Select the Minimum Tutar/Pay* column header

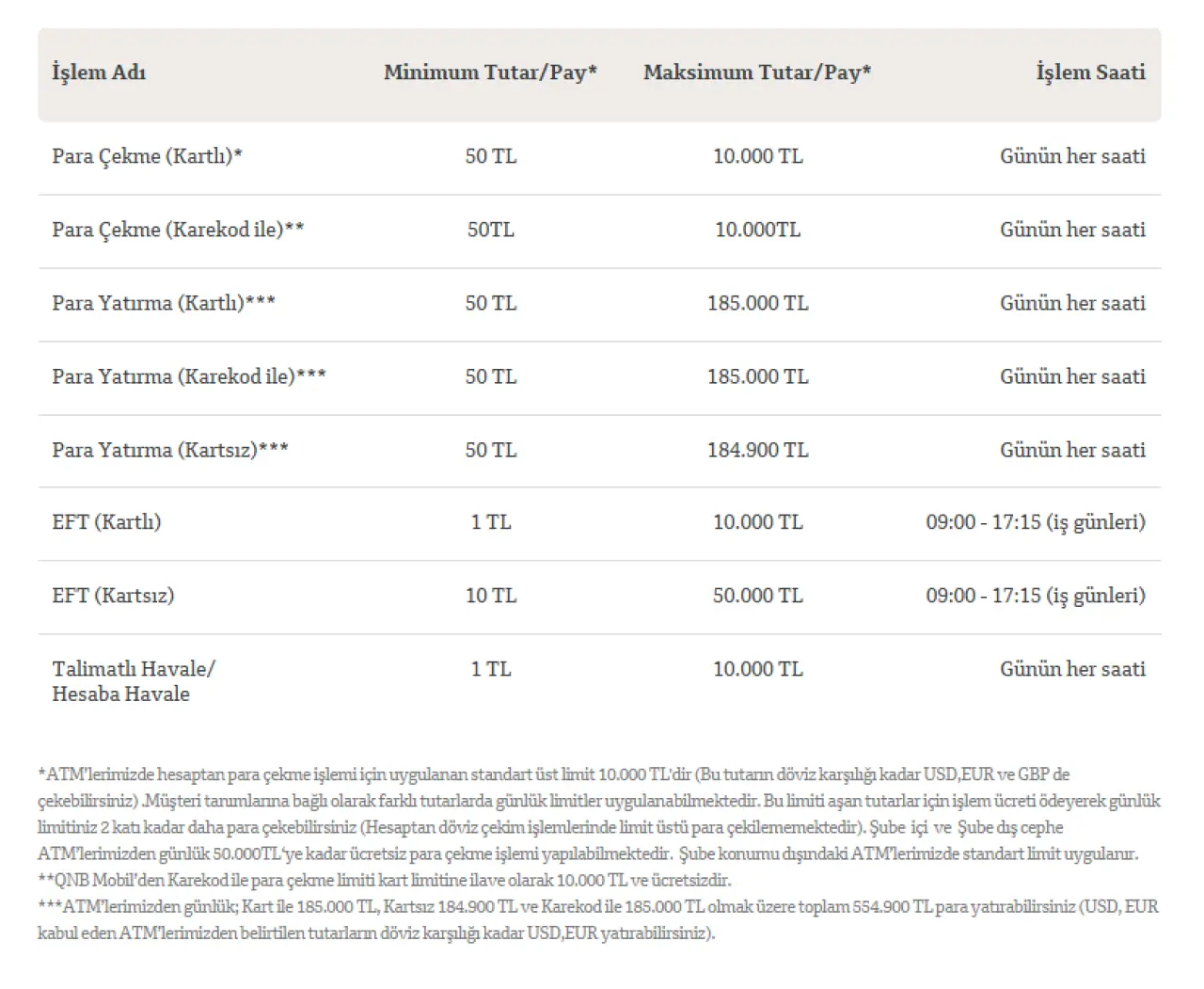490,72
